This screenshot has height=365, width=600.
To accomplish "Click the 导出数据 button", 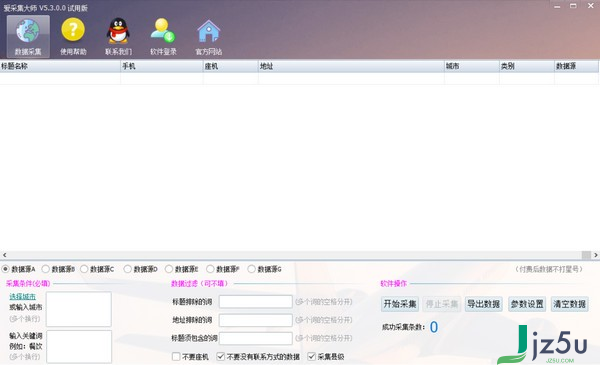I will pos(484,304).
